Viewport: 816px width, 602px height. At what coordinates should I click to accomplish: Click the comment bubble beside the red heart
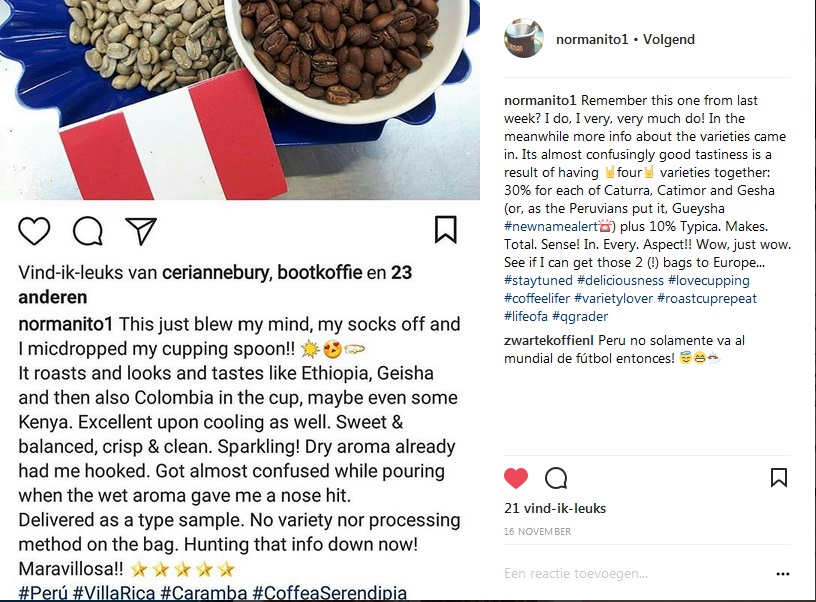(x=556, y=478)
